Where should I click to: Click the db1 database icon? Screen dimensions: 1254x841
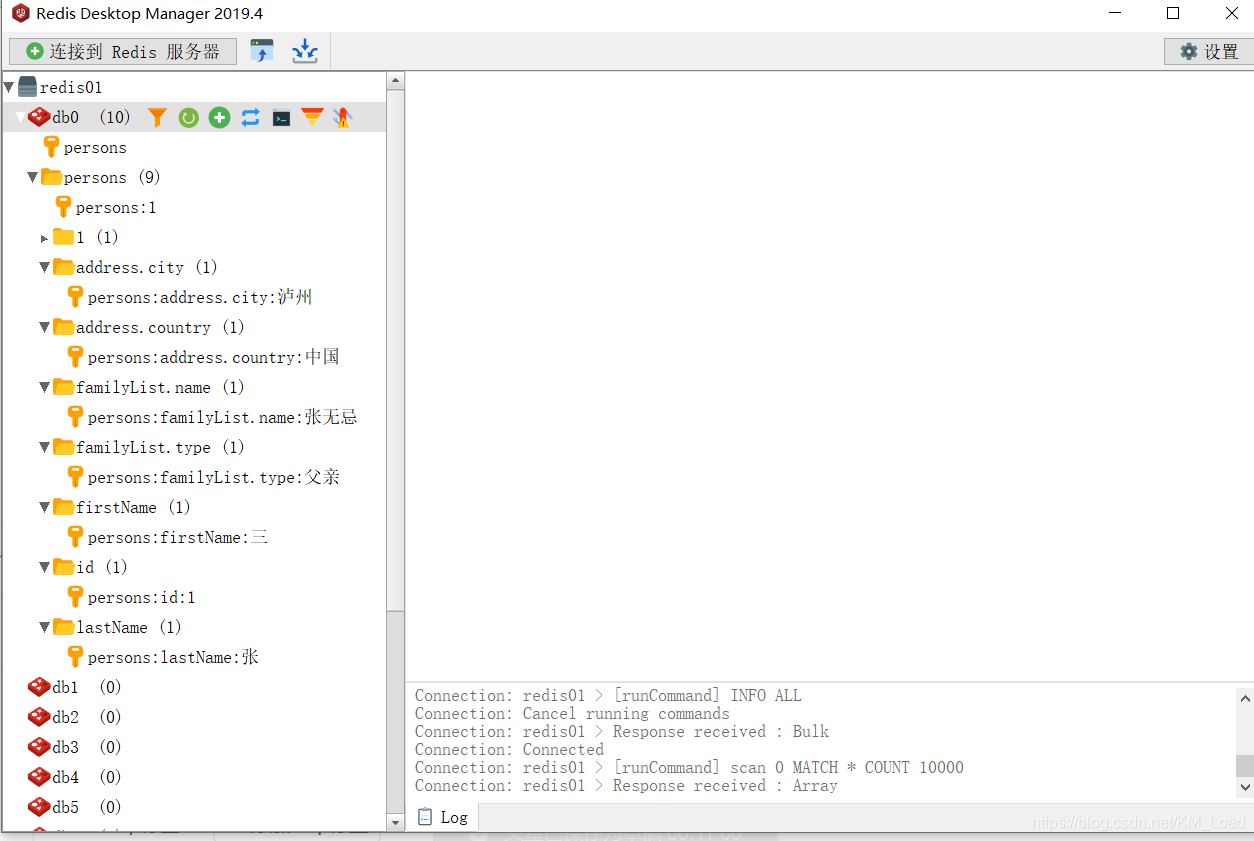tap(39, 687)
